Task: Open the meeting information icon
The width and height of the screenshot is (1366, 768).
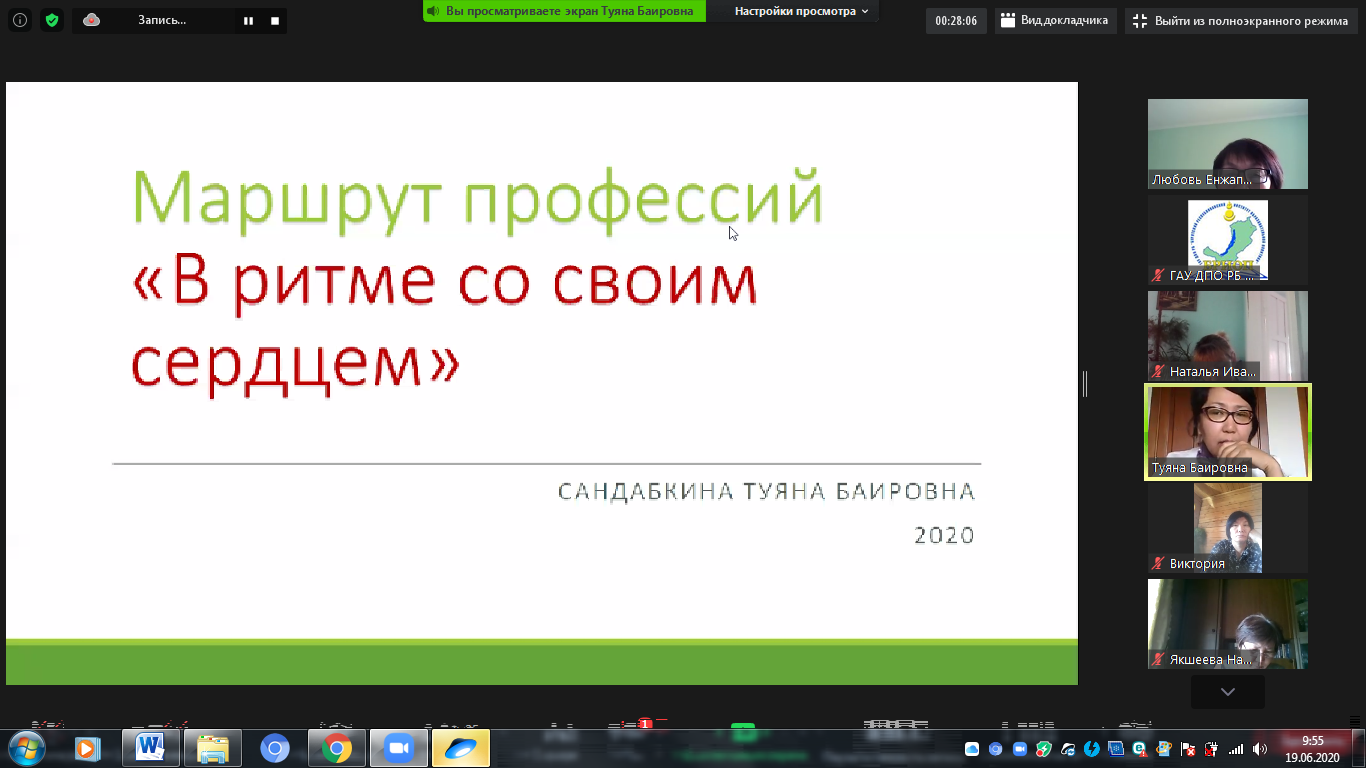Action: click(20, 20)
